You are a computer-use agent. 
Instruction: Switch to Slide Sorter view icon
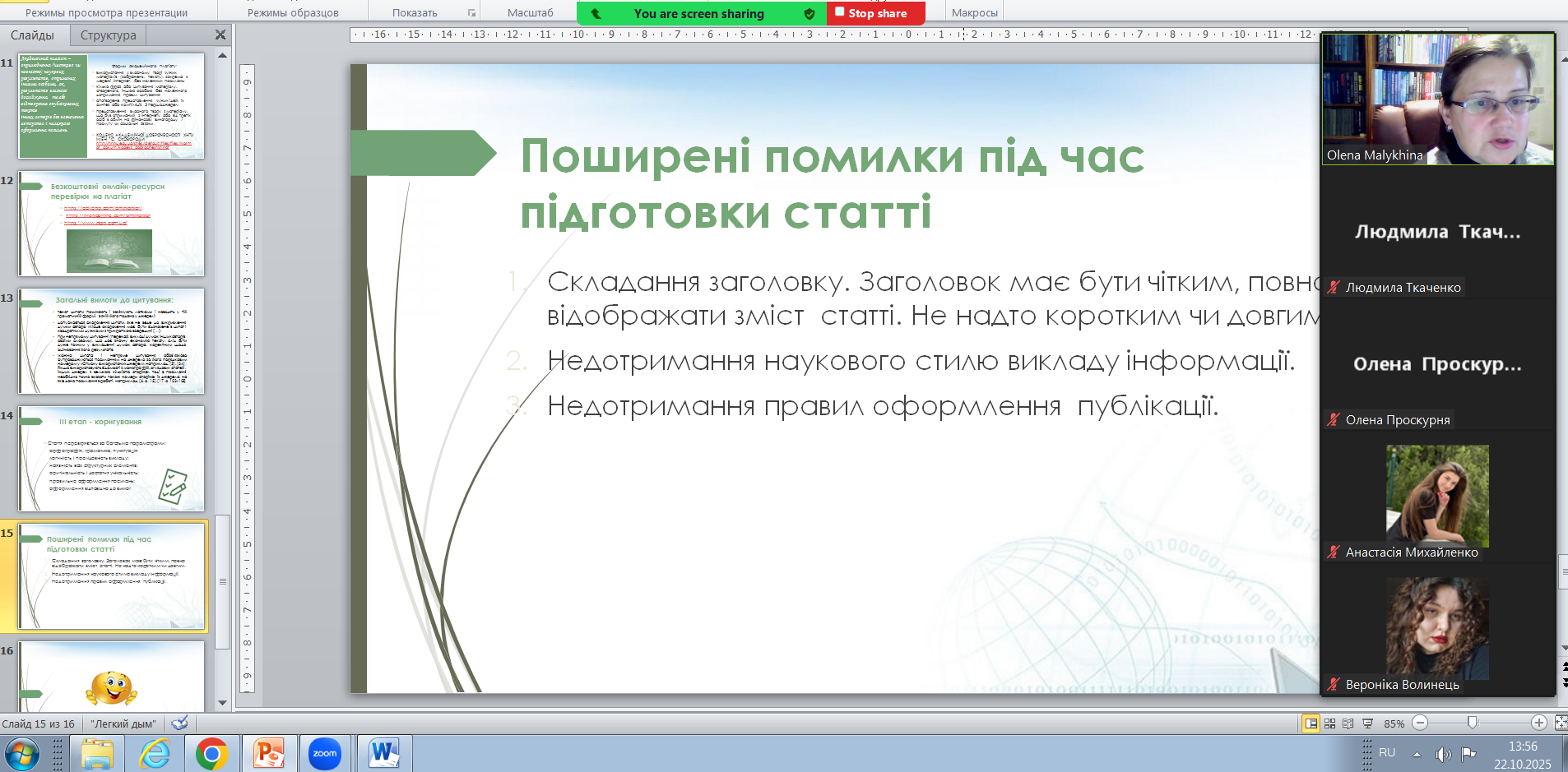tap(1329, 723)
